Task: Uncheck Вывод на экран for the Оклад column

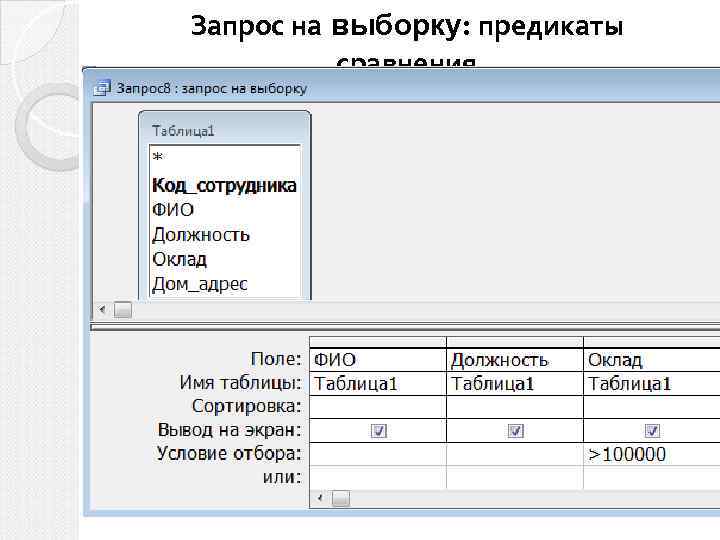Action: pos(652,431)
